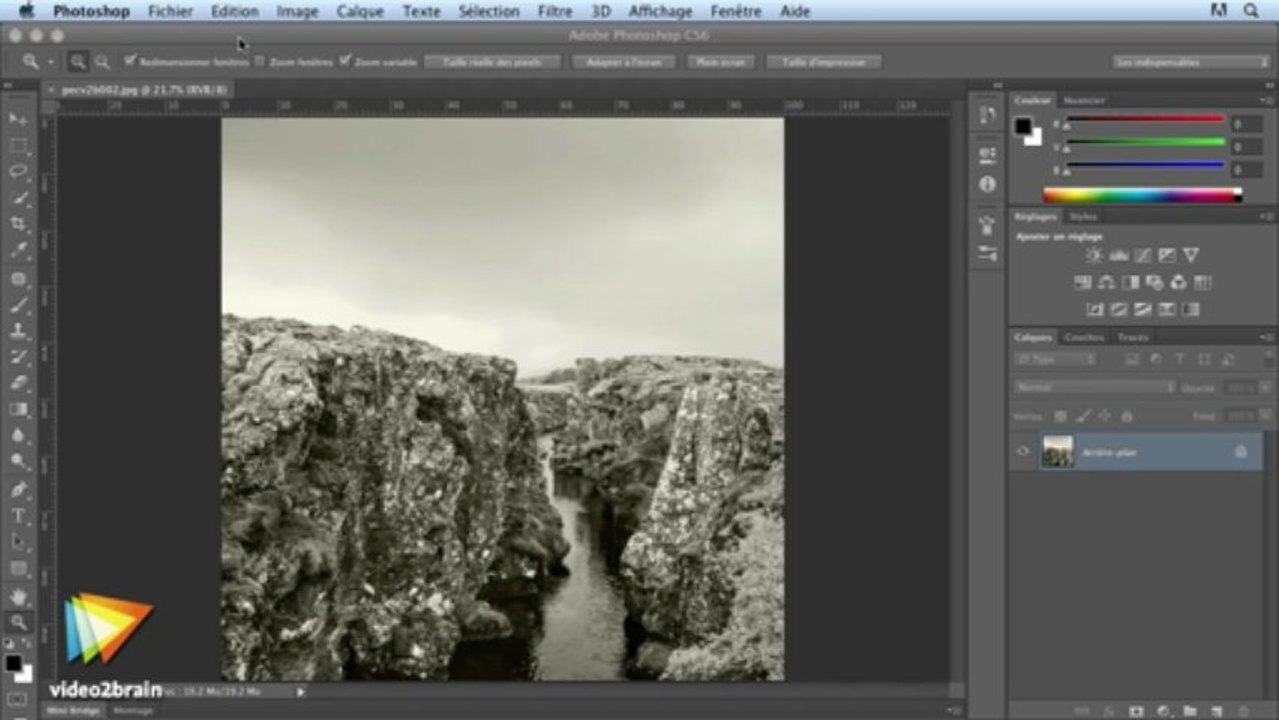Open zoom tool preset picker arrow
The width and height of the screenshot is (1279, 720).
[x=51, y=62]
